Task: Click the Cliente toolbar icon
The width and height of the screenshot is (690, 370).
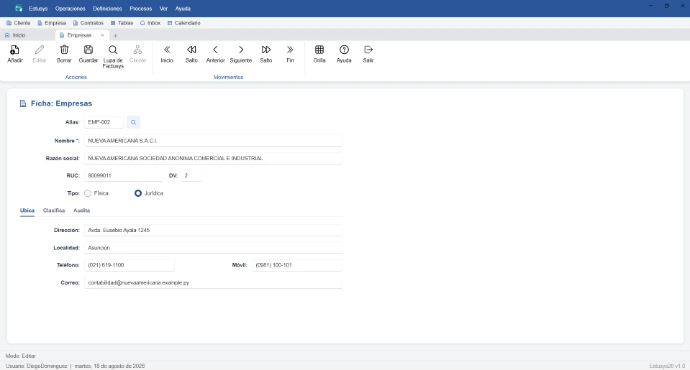Action: coord(138,50)
